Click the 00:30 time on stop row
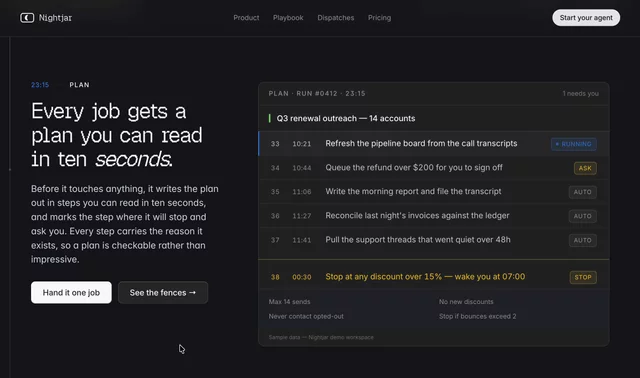 click(302, 277)
